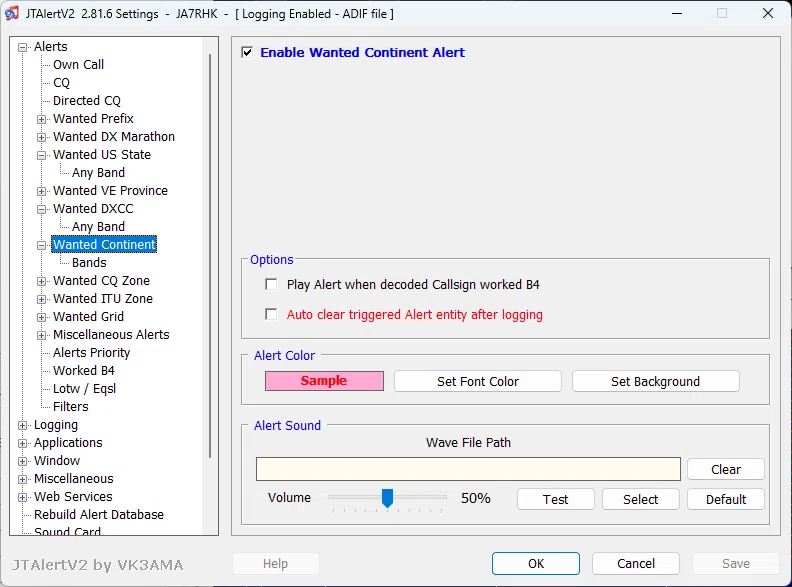Expand the Window tree node
This screenshot has height=587, width=792.
pos(22,461)
